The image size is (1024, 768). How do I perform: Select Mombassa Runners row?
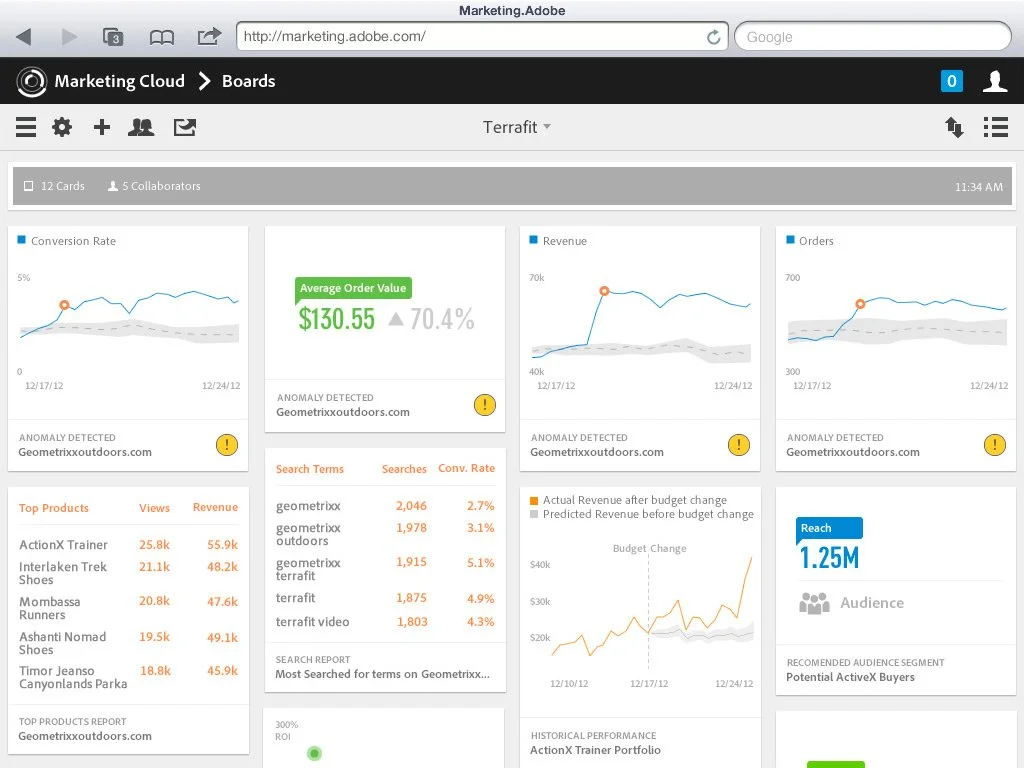(x=129, y=608)
